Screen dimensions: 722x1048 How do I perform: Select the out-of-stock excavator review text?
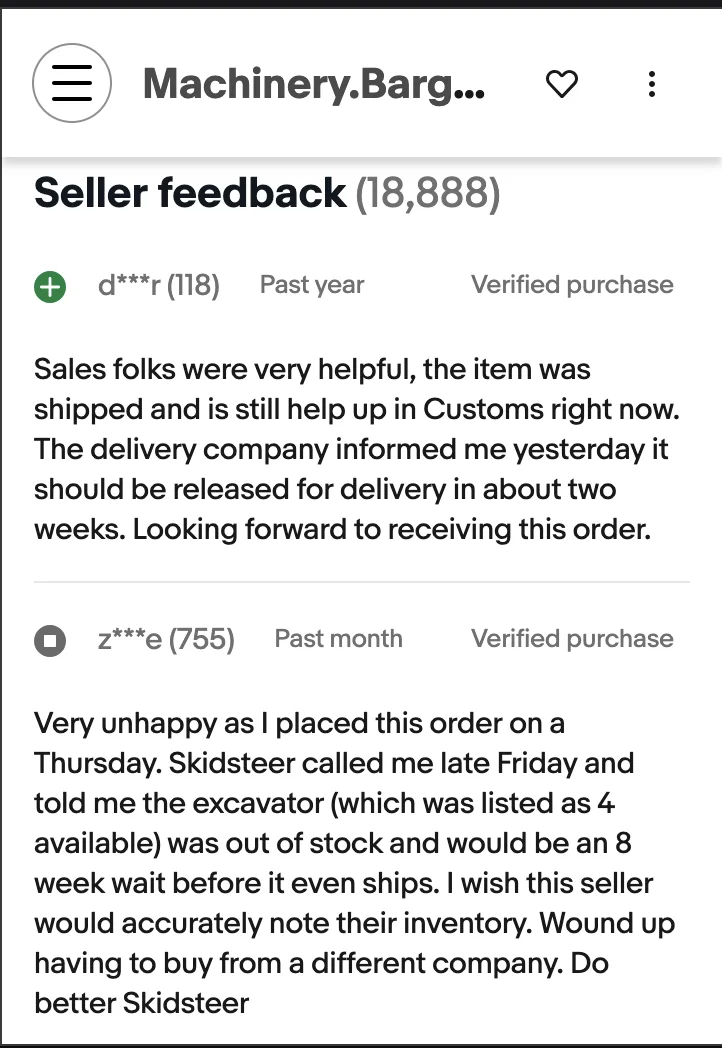pyautogui.click(x=350, y=842)
